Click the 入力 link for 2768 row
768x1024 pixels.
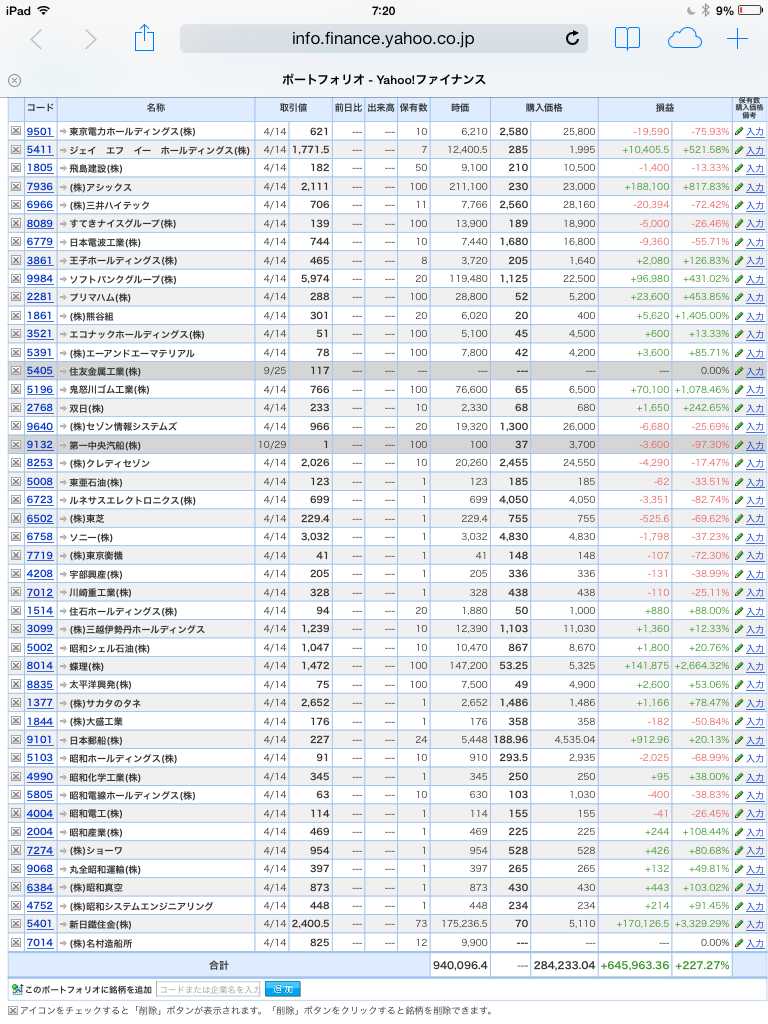tap(755, 408)
